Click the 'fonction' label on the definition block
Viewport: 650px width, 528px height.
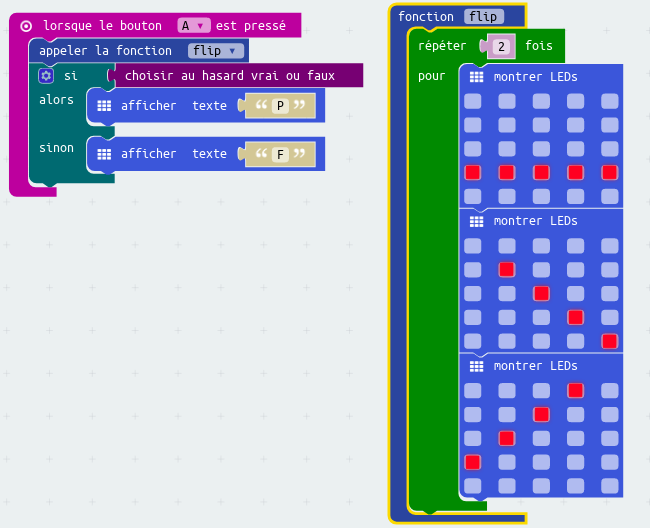[426, 17]
